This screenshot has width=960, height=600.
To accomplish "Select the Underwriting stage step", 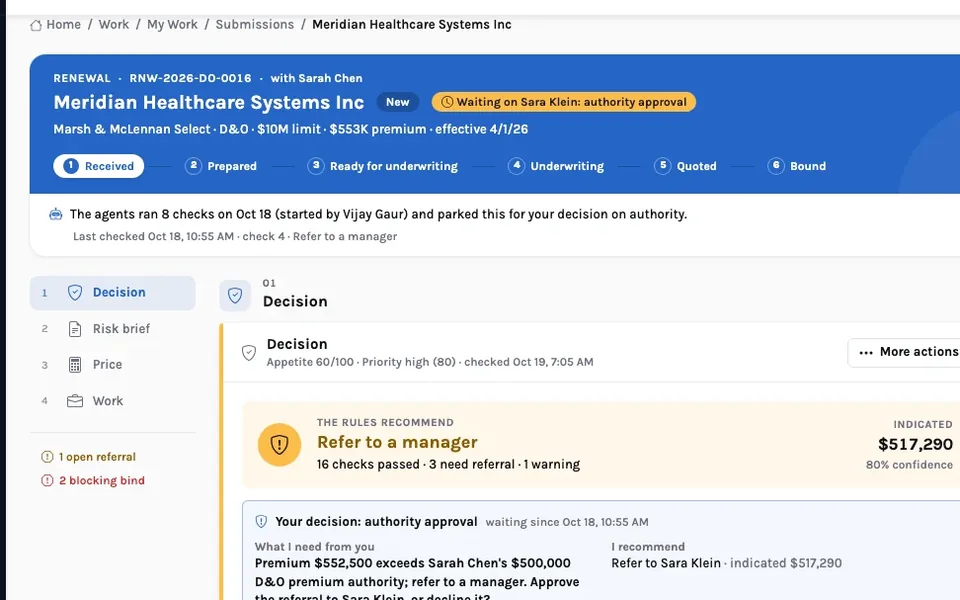I will coord(556,166).
